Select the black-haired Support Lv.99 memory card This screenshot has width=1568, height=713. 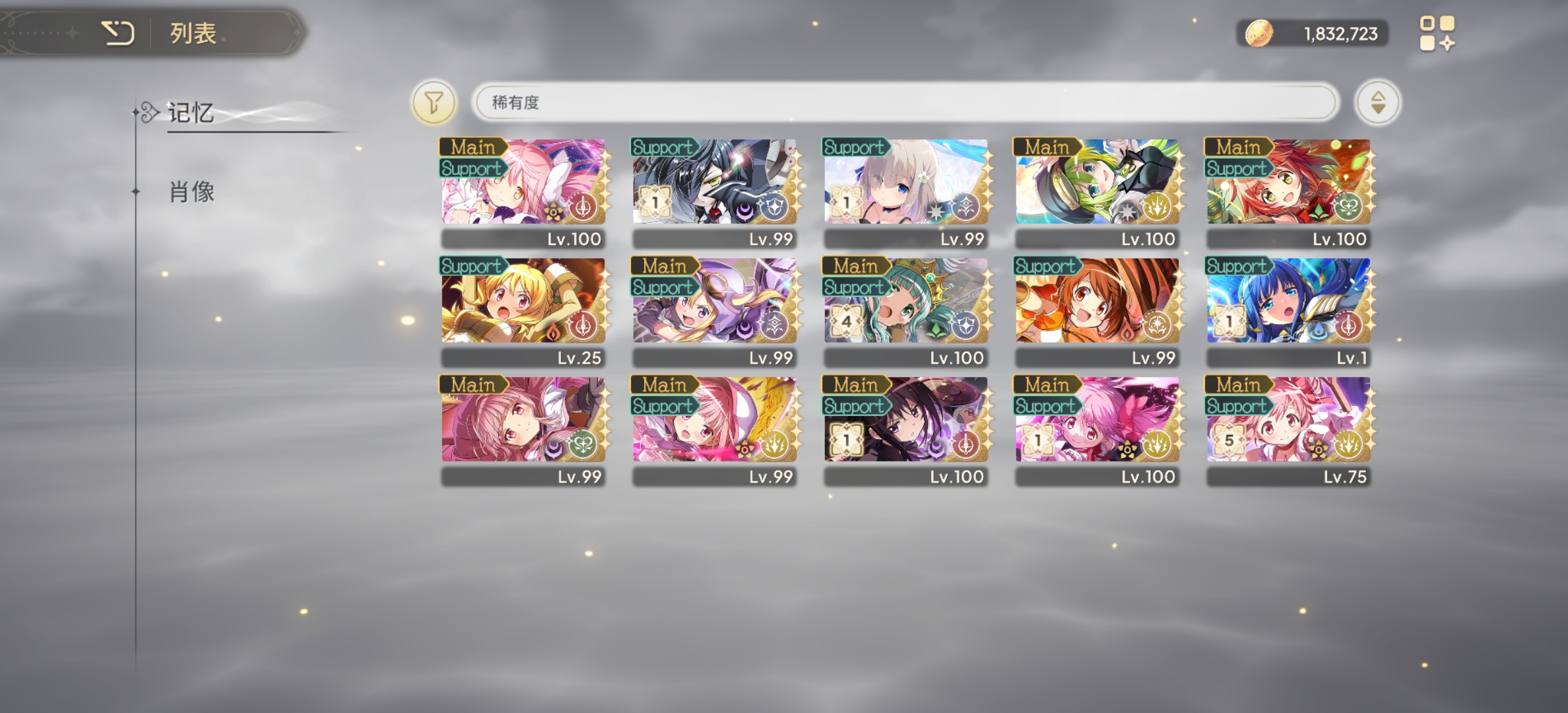[715, 192]
